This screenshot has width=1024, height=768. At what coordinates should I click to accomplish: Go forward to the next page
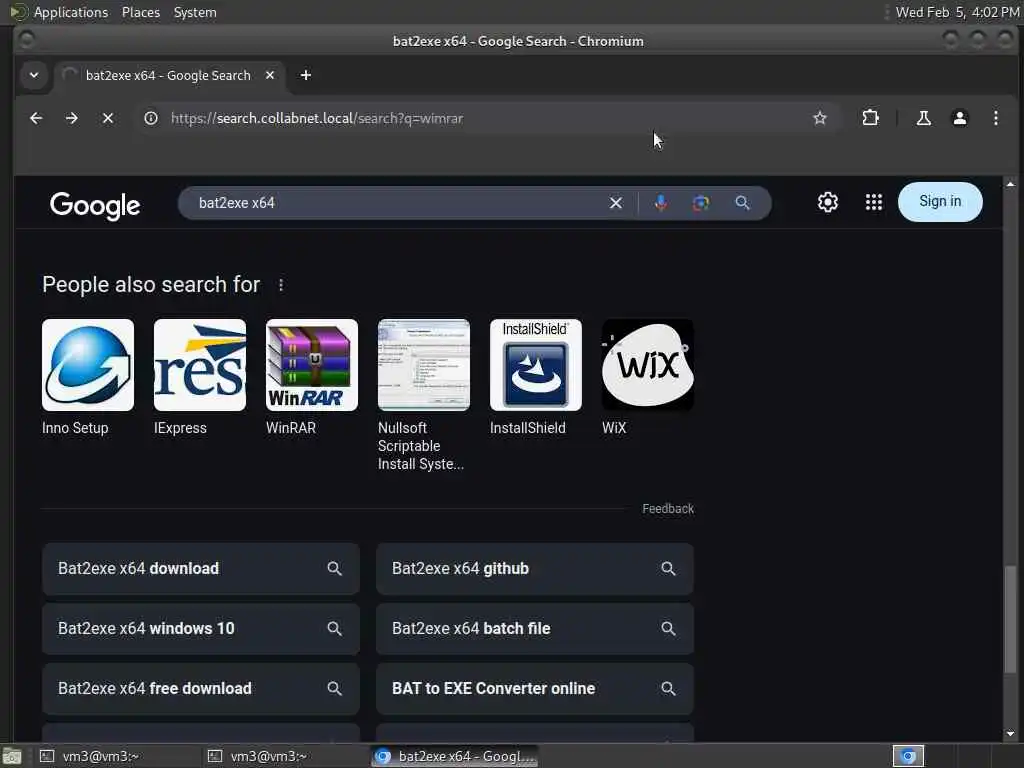pos(72,118)
